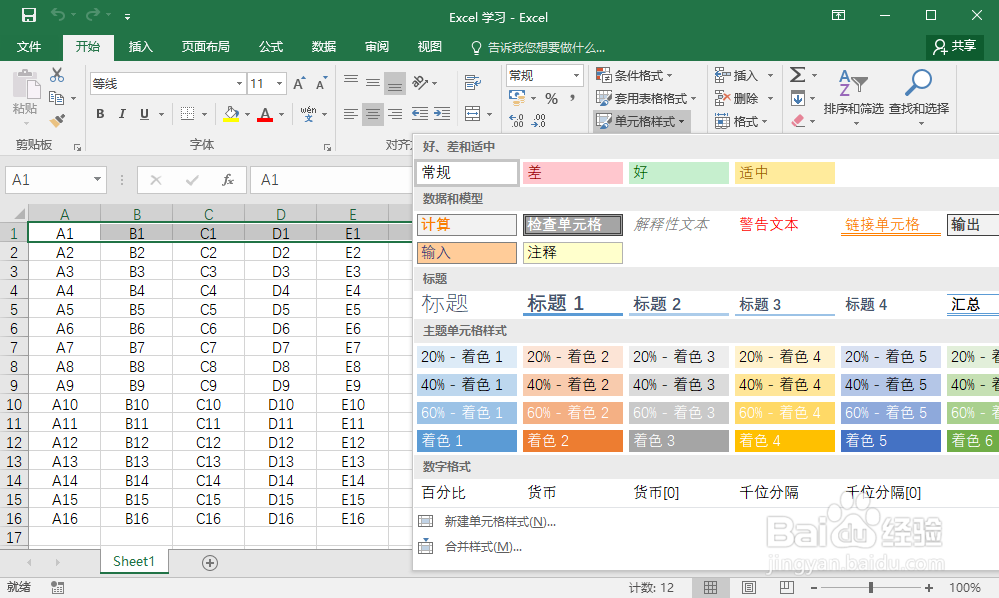This screenshot has width=999, height=598.
Task: Click the orientation text angle icon
Action: [x=420, y=82]
